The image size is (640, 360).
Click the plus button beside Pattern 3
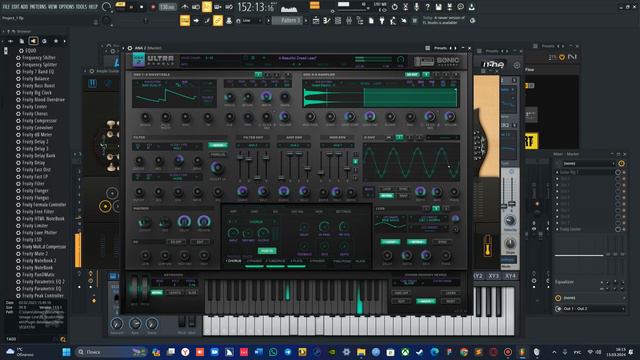point(307,20)
